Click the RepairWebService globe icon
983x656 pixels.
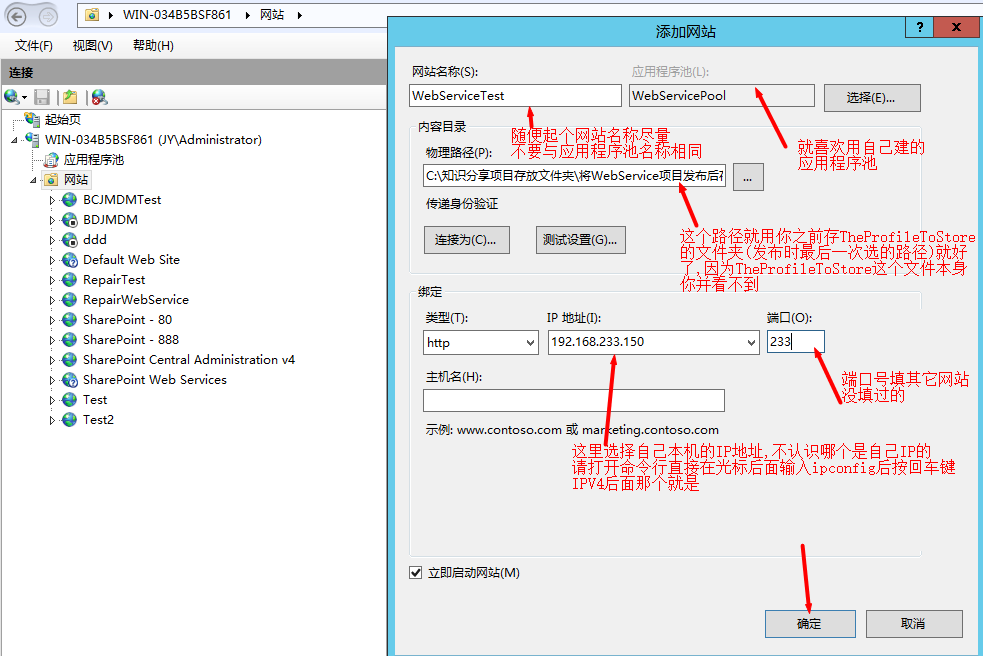pos(70,300)
